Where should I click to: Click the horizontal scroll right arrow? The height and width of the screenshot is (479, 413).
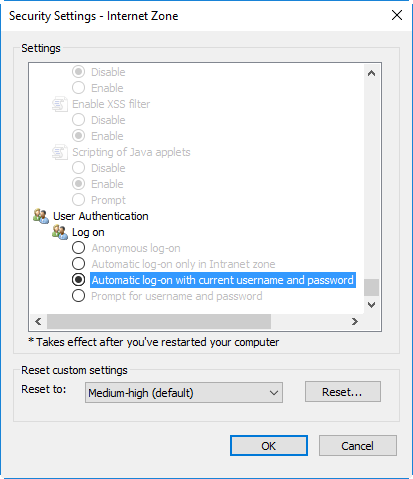(355, 321)
